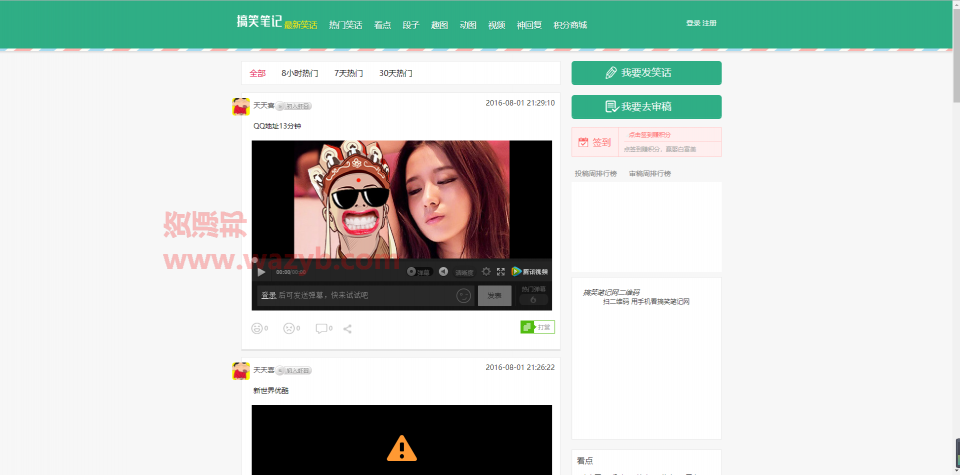Click the 天天喜 avatar on the 21:26:22 post
Screen dimensions: 960x475
pos(241,371)
